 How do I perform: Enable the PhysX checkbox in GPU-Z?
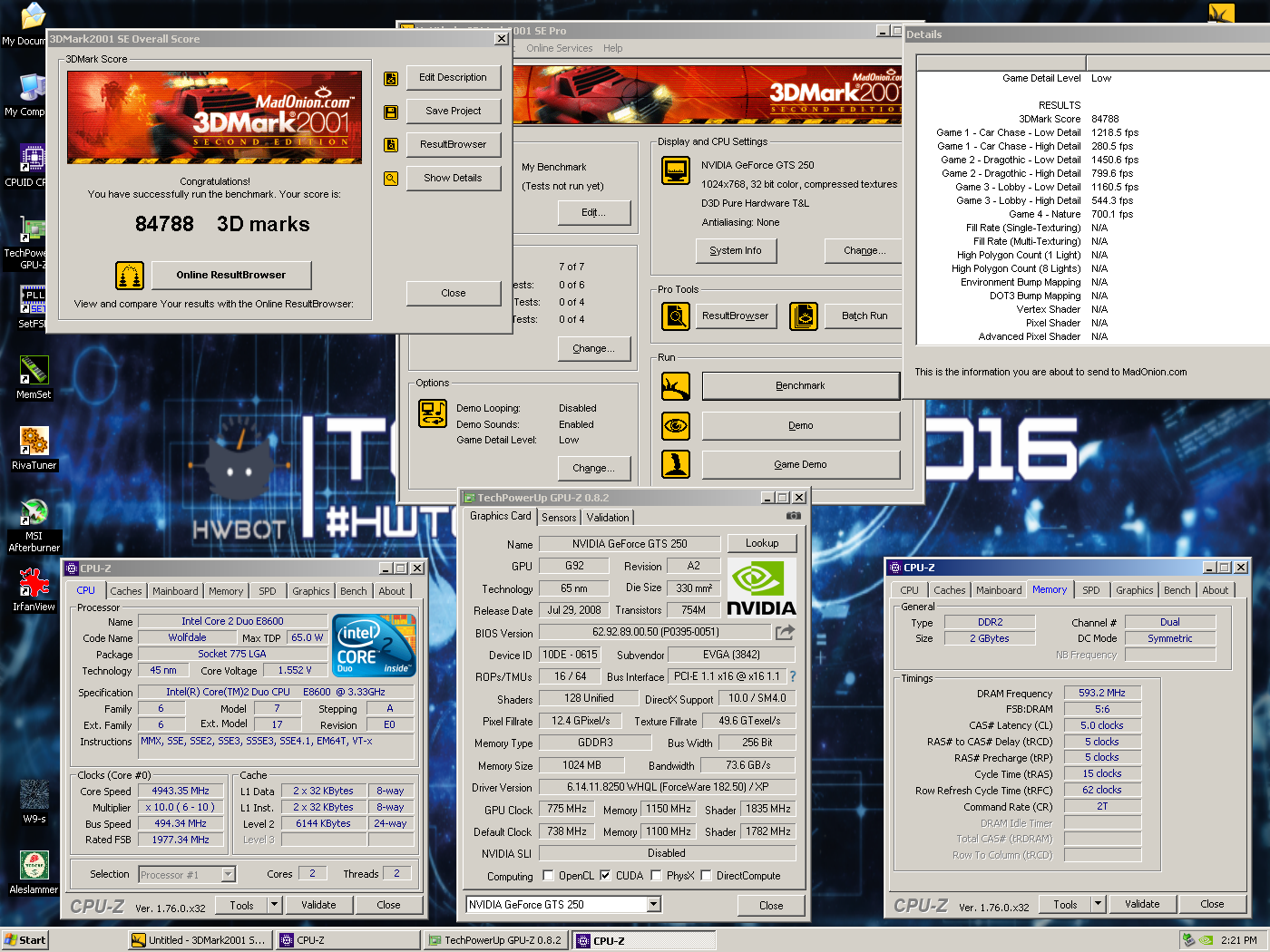tap(656, 876)
